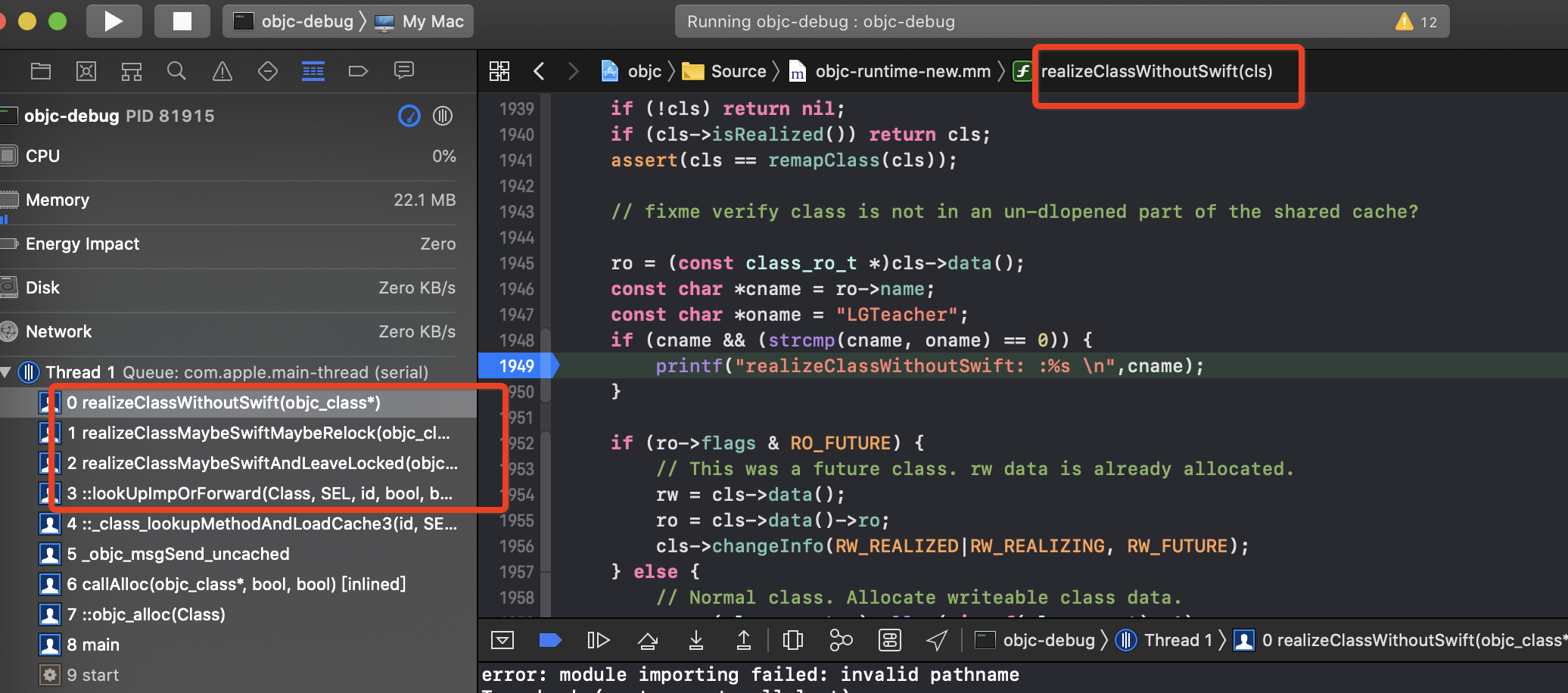The image size is (1568, 693).
Task: Open the Report navigator icon
Action: (404, 71)
